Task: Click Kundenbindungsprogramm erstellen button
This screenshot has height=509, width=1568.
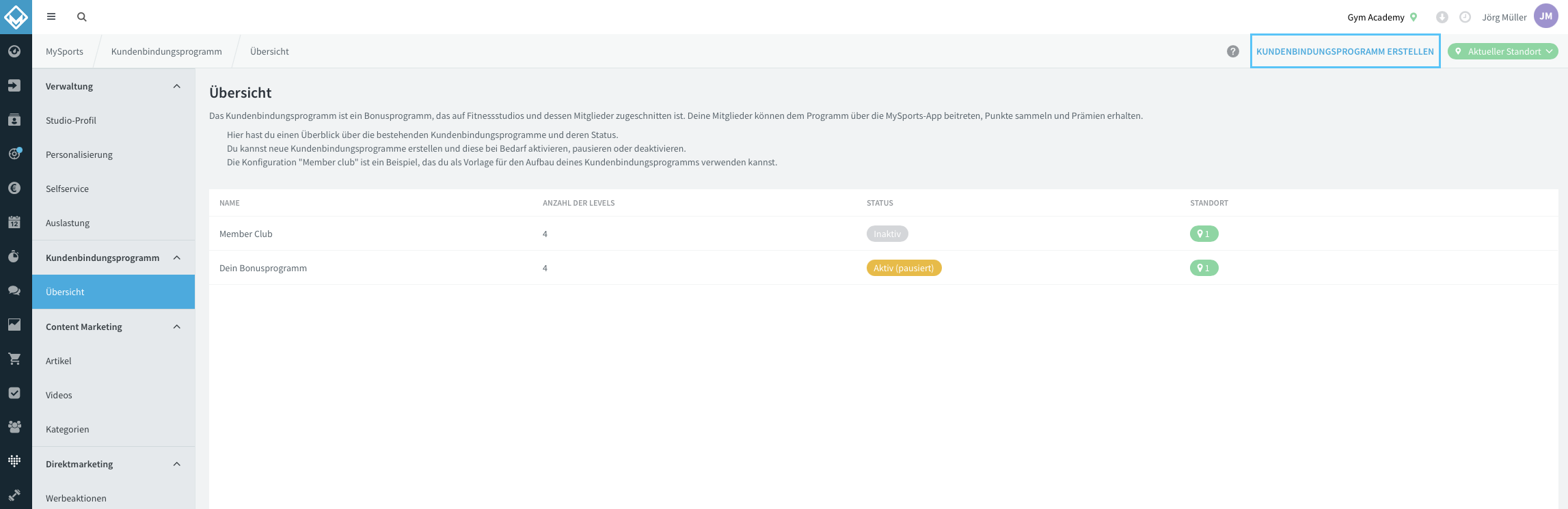Action: [1345, 51]
